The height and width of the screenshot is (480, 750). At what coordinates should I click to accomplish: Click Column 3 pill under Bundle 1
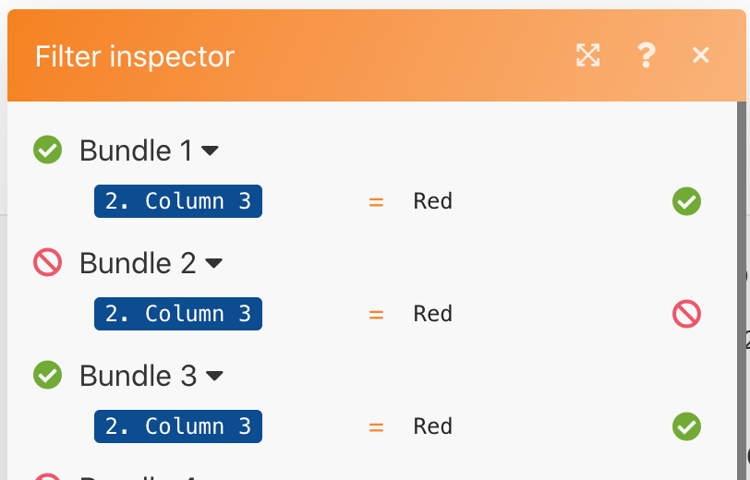pyautogui.click(x=178, y=201)
